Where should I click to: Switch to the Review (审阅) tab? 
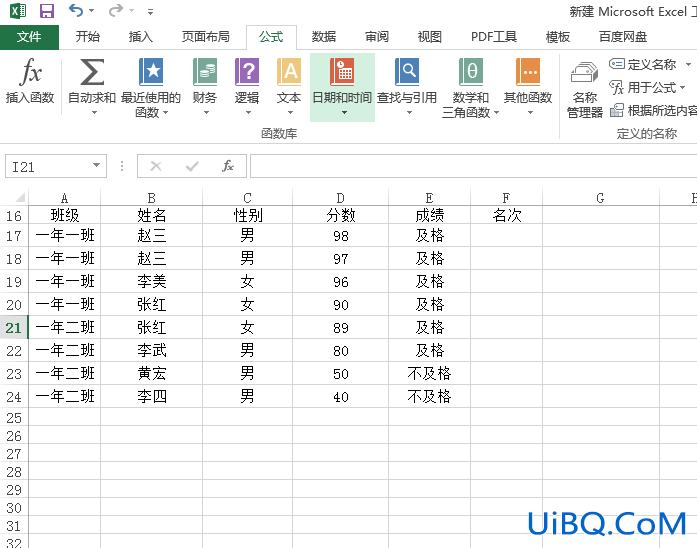click(377, 37)
